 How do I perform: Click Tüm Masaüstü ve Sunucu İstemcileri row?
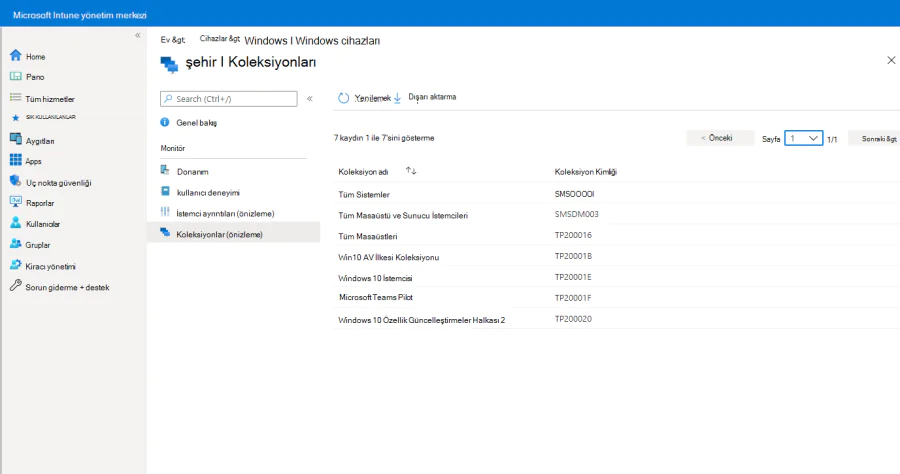[x=616, y=215]
